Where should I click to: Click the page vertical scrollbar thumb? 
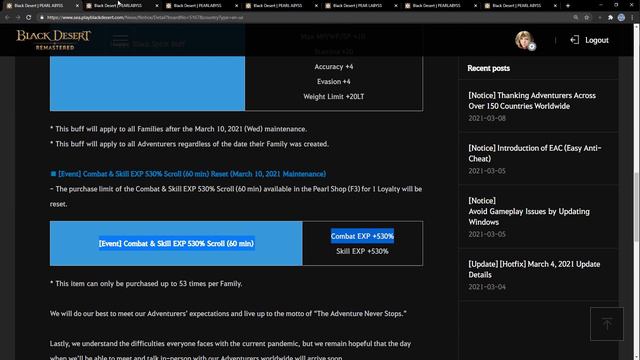pos(636,207)
